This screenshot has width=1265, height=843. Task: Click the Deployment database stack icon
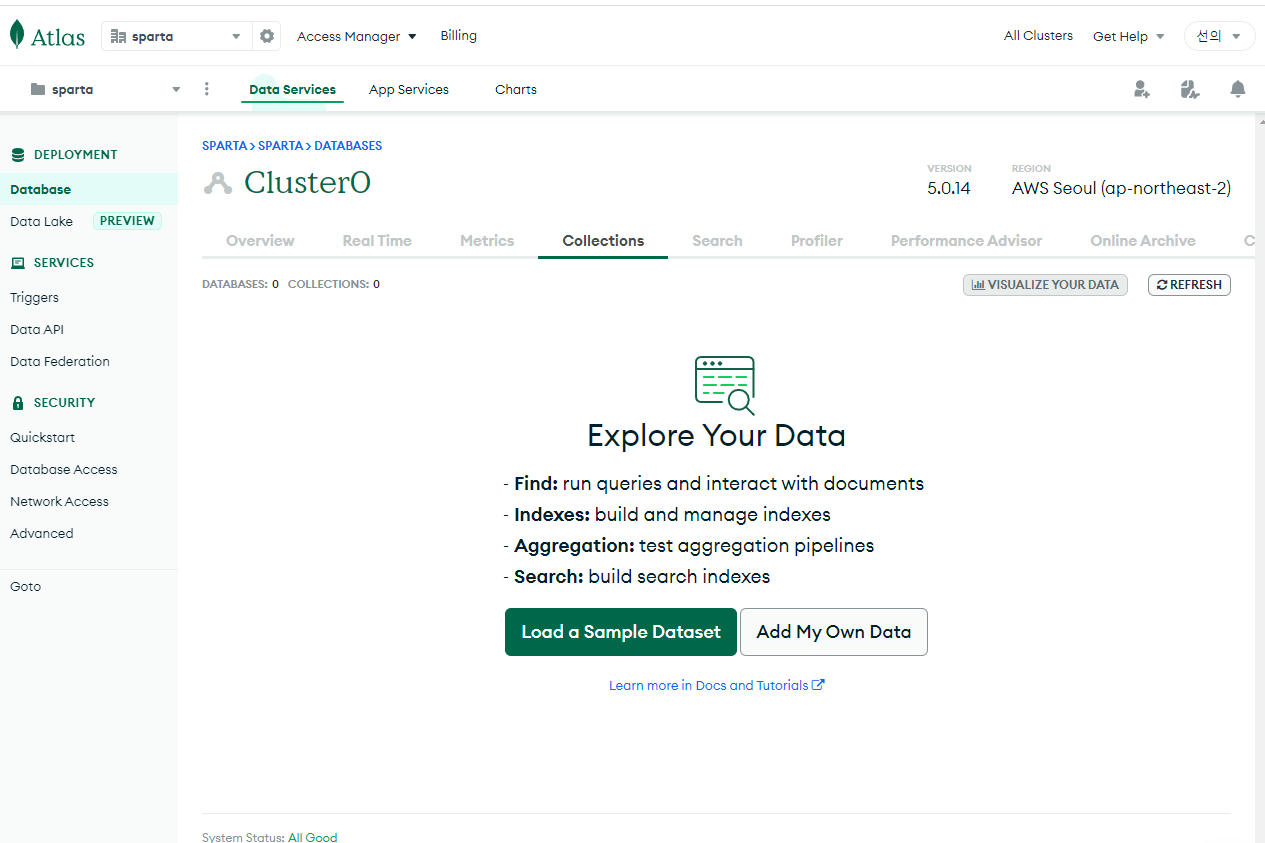coord(17,155)
